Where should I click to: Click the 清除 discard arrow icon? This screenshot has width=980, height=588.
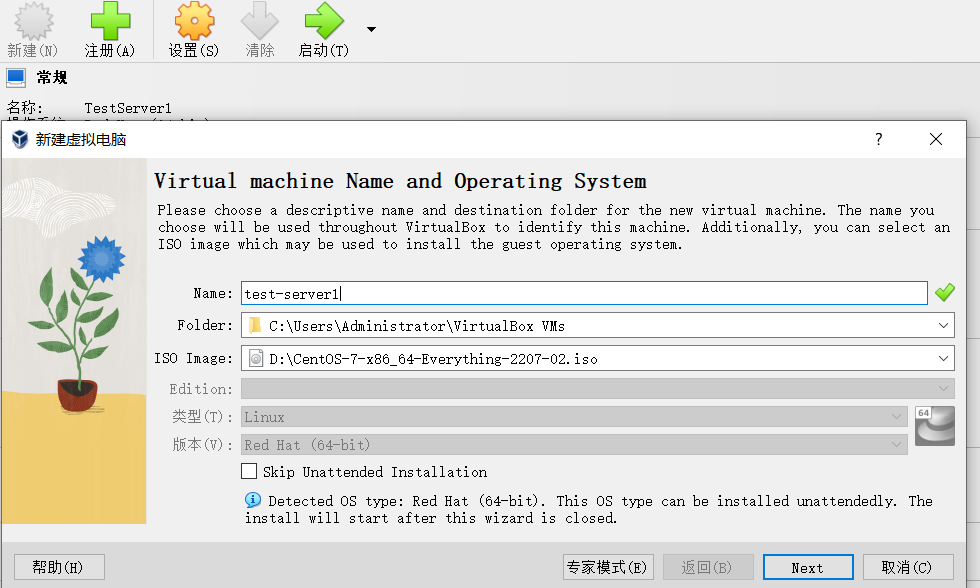point(259,21)
